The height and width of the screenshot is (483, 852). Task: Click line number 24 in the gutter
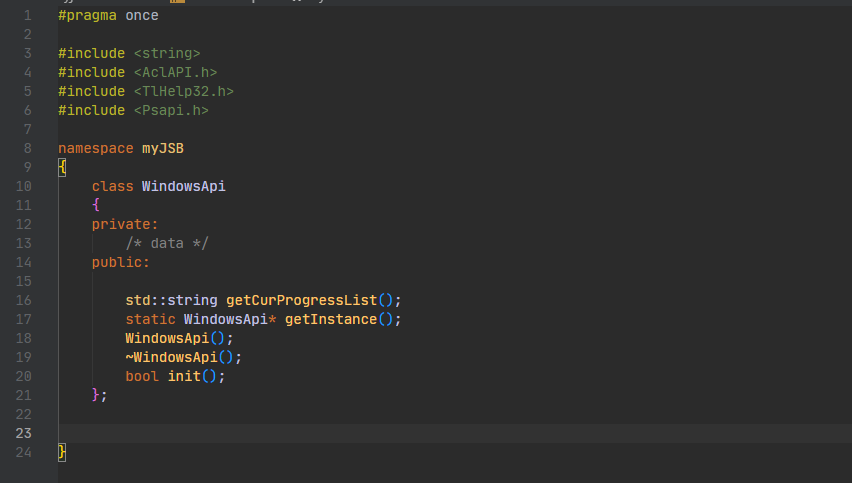[23, 453]
